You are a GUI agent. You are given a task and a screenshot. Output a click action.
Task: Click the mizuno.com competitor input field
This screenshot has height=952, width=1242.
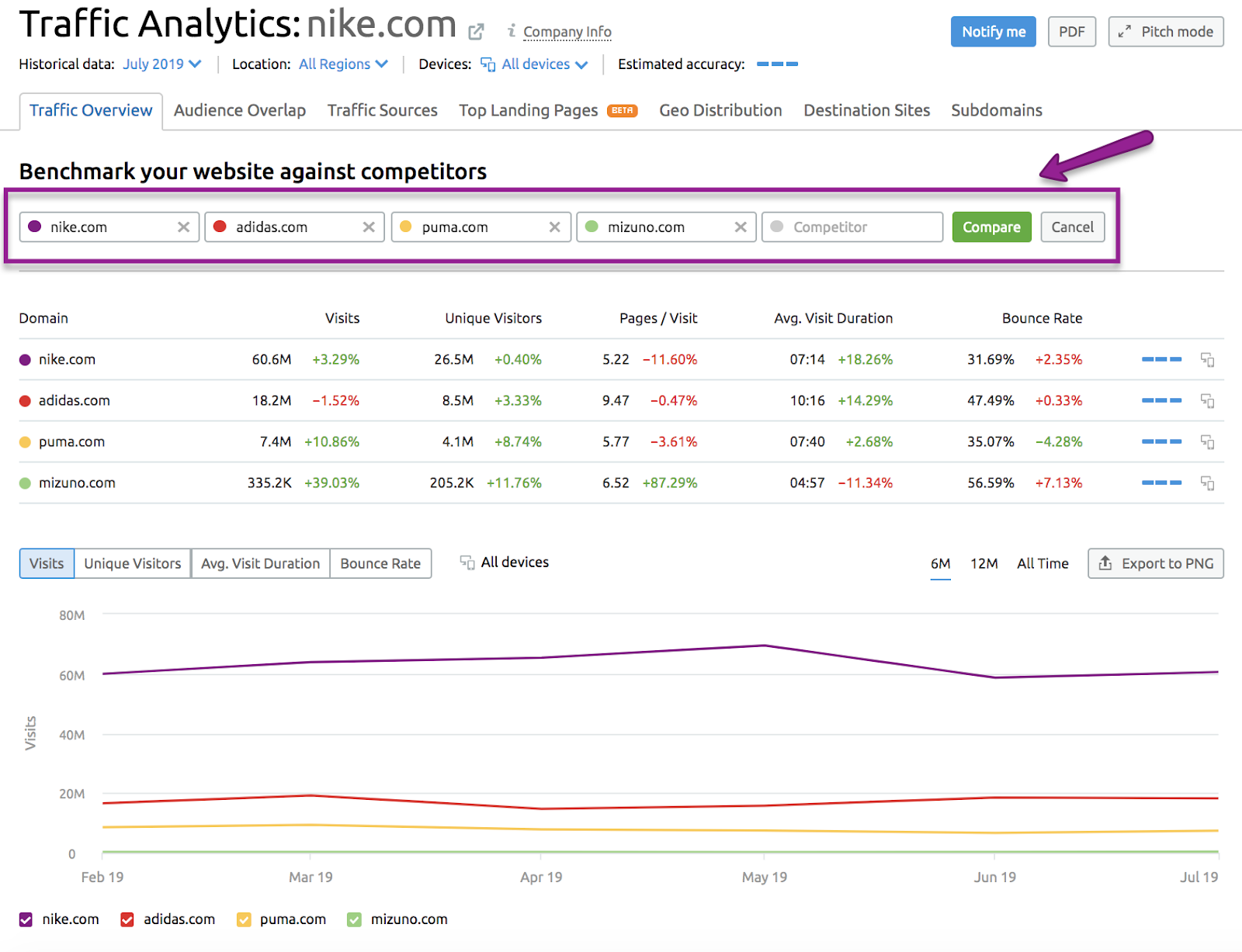667,227
